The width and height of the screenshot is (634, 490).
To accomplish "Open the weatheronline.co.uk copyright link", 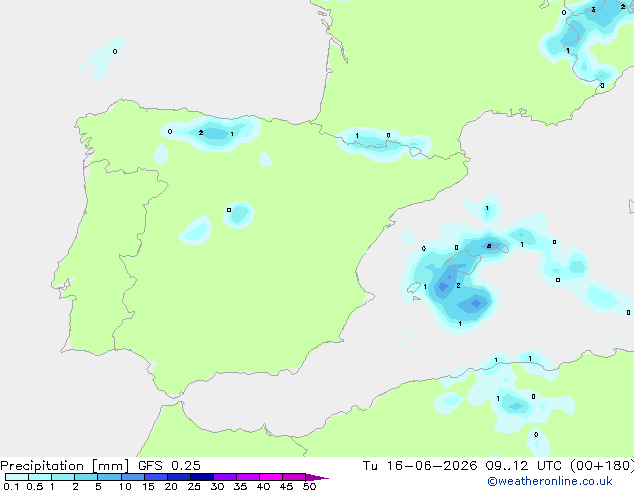I will click(550, 481).
